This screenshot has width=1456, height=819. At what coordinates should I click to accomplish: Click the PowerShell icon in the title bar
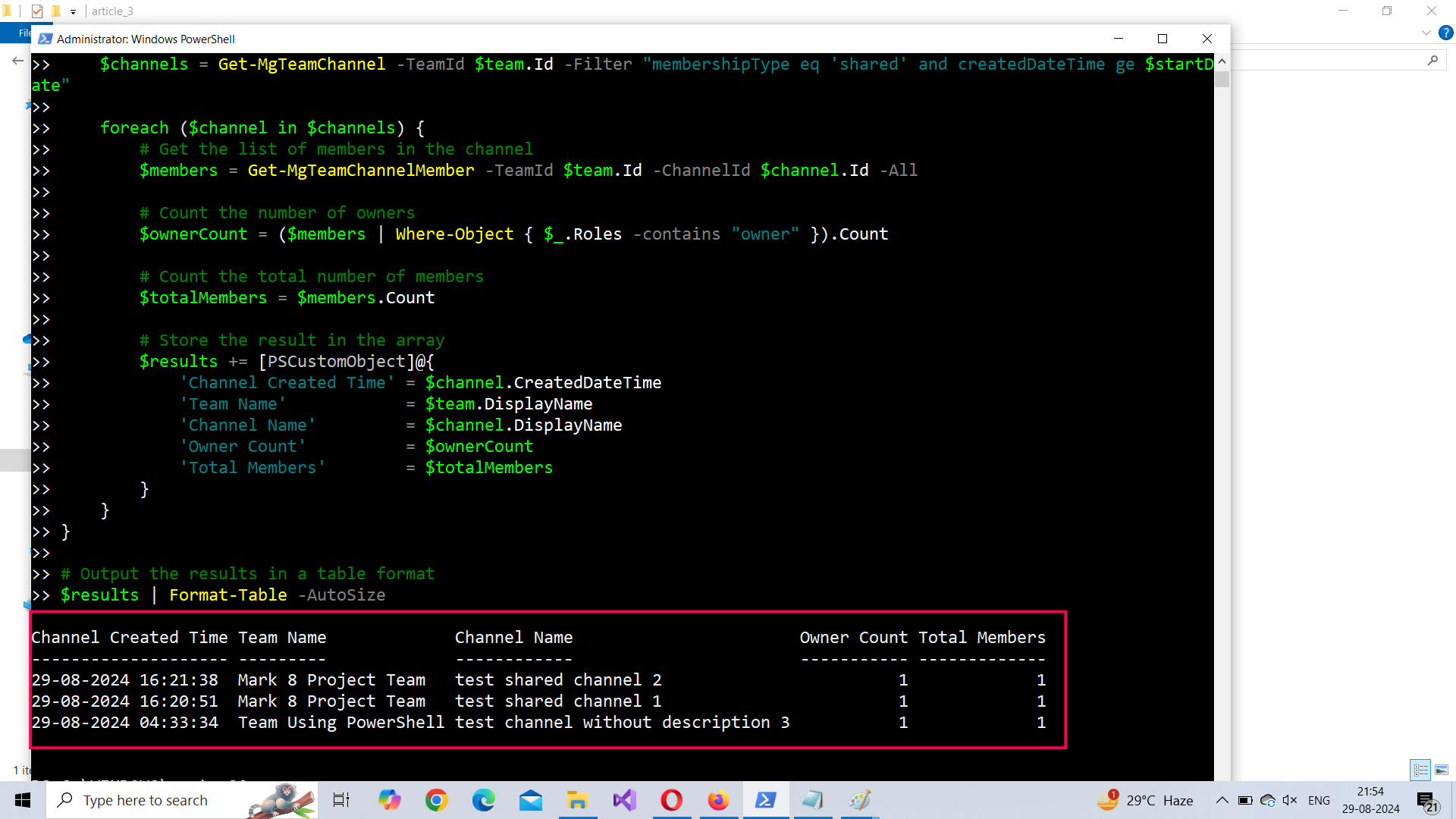click(45, 39)
